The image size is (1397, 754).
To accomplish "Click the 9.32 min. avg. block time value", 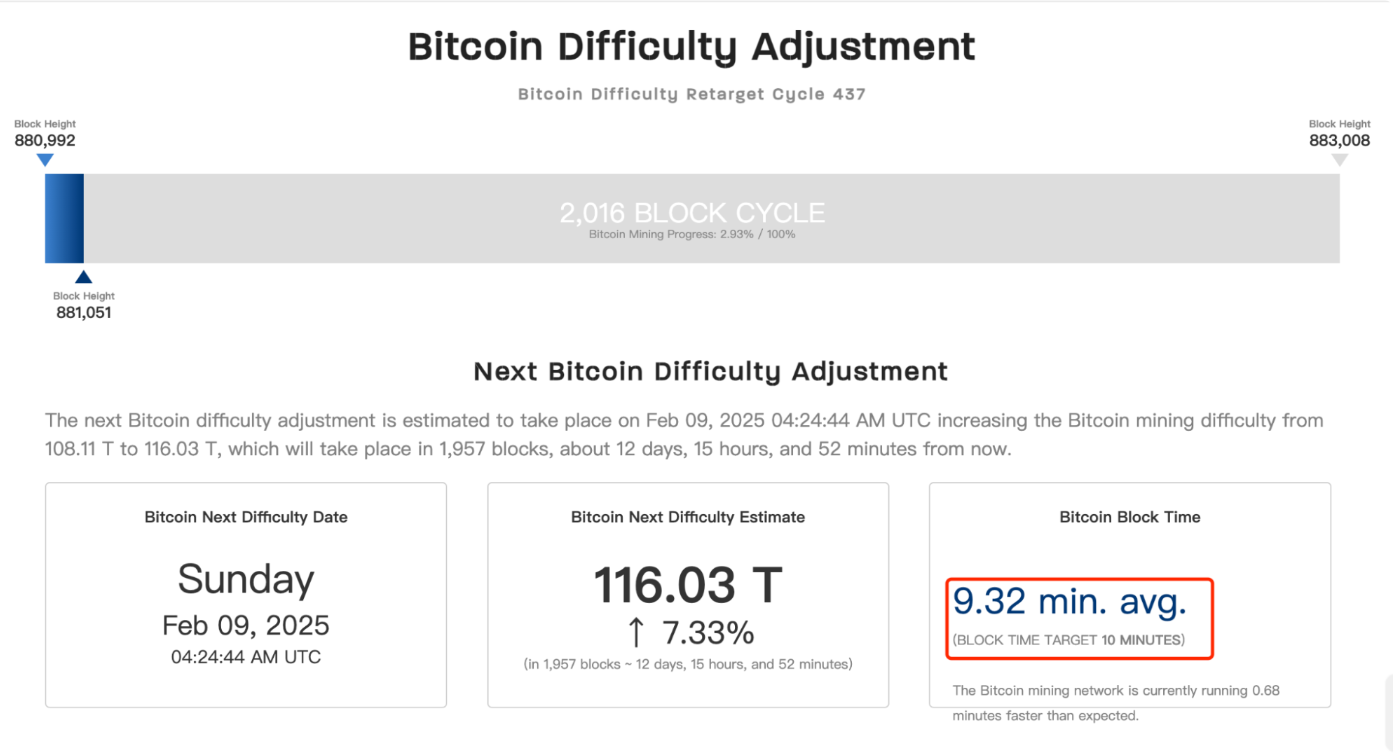I will (x=1069, y=601).
